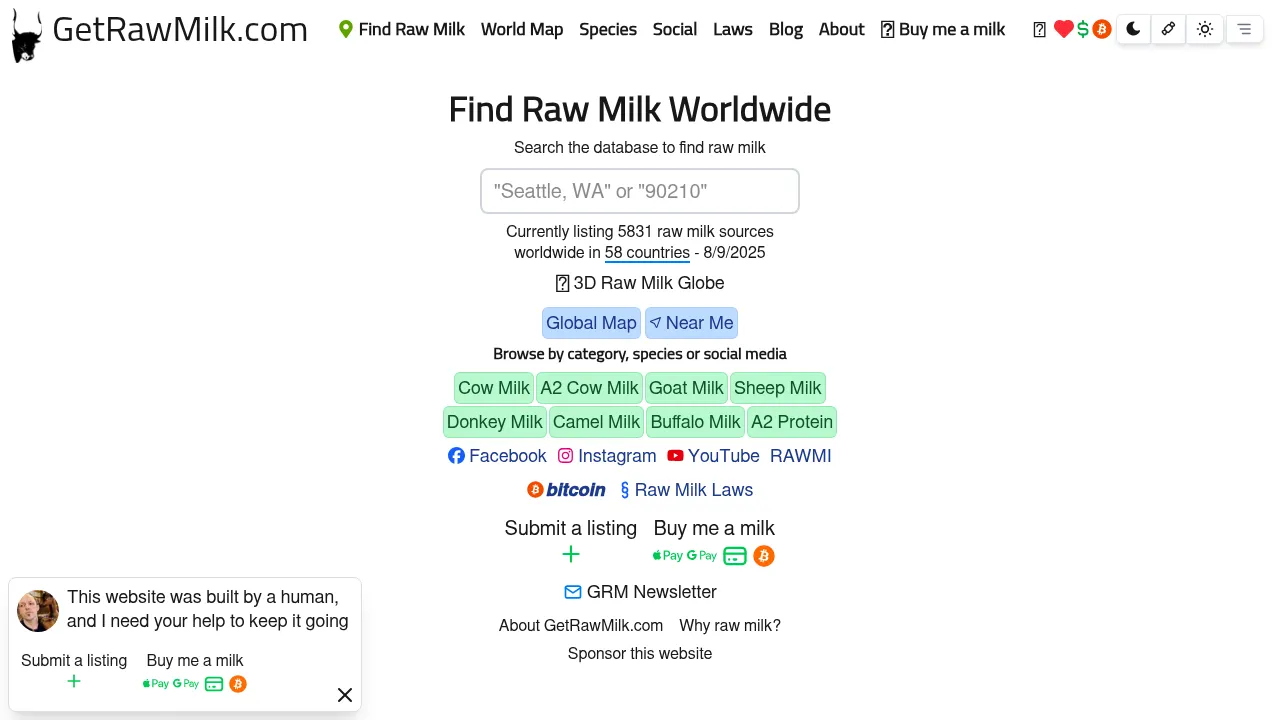Click Submit a listing in the popup
1280x720 pixels.
tap(74, 660)
